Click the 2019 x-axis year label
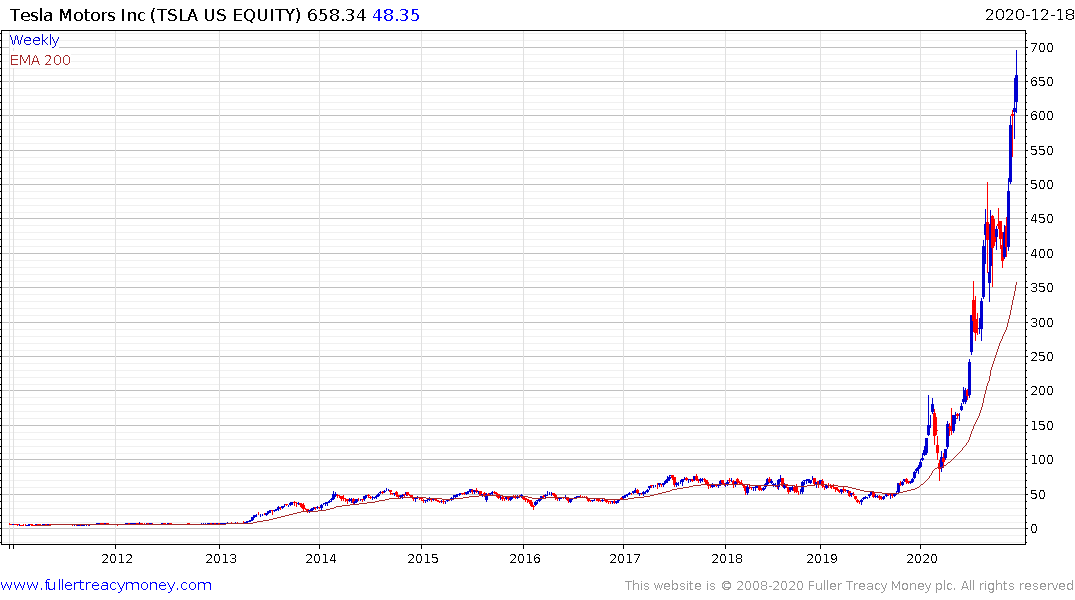Viewport: 1075px width, 600px height. coord(821,558)
